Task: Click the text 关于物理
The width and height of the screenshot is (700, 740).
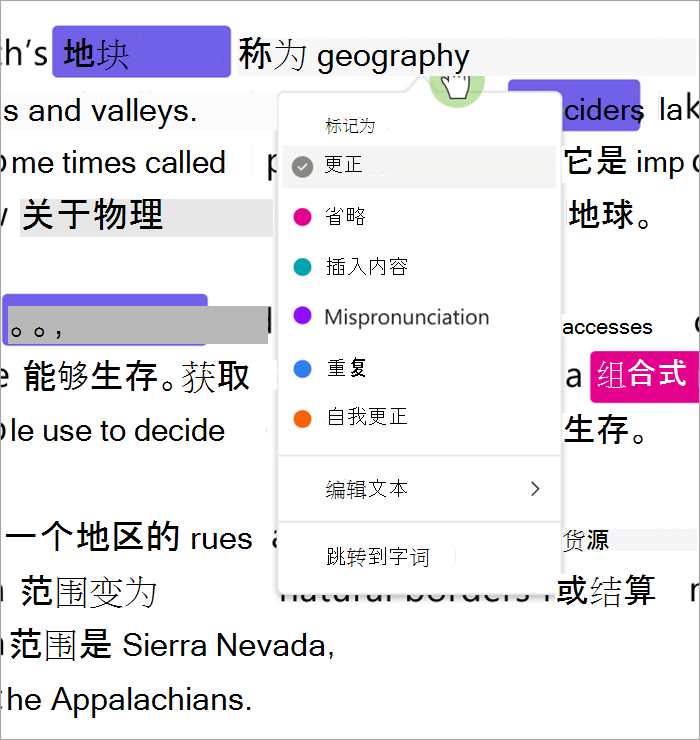Action: pos(93,215)
